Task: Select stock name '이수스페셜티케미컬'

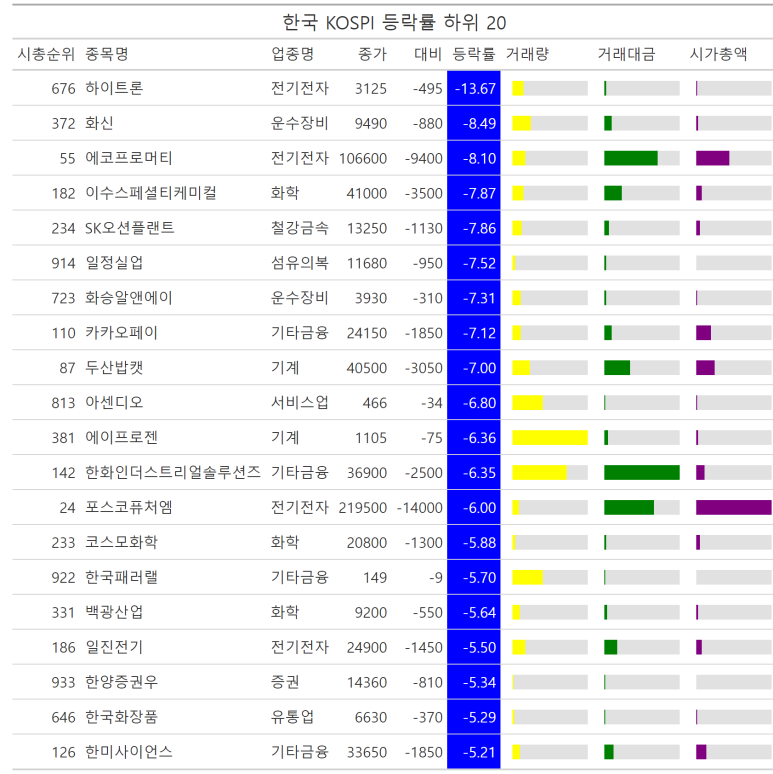Action: [151, 193]
